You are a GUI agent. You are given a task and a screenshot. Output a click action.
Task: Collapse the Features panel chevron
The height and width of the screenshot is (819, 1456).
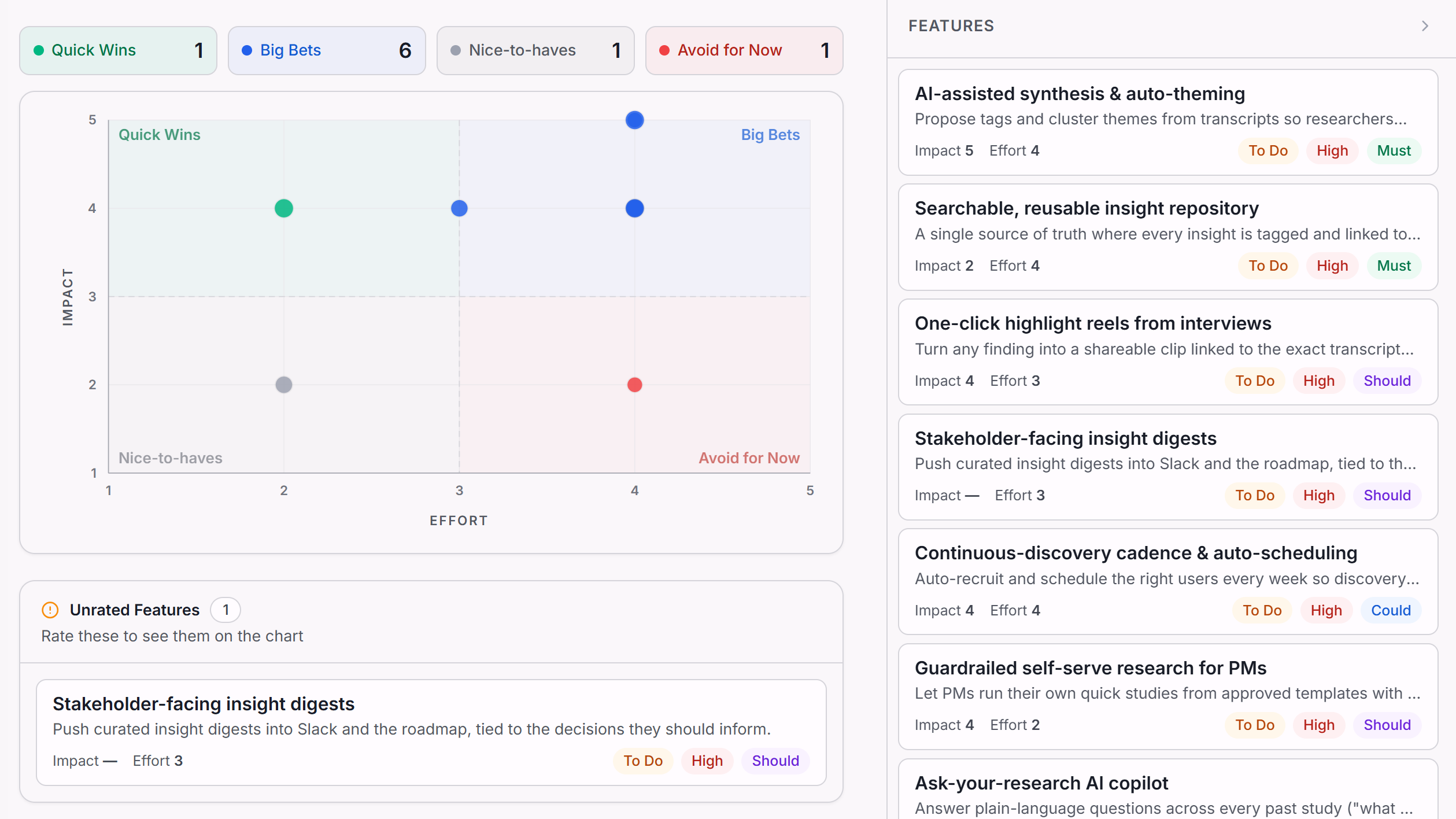1425,26
